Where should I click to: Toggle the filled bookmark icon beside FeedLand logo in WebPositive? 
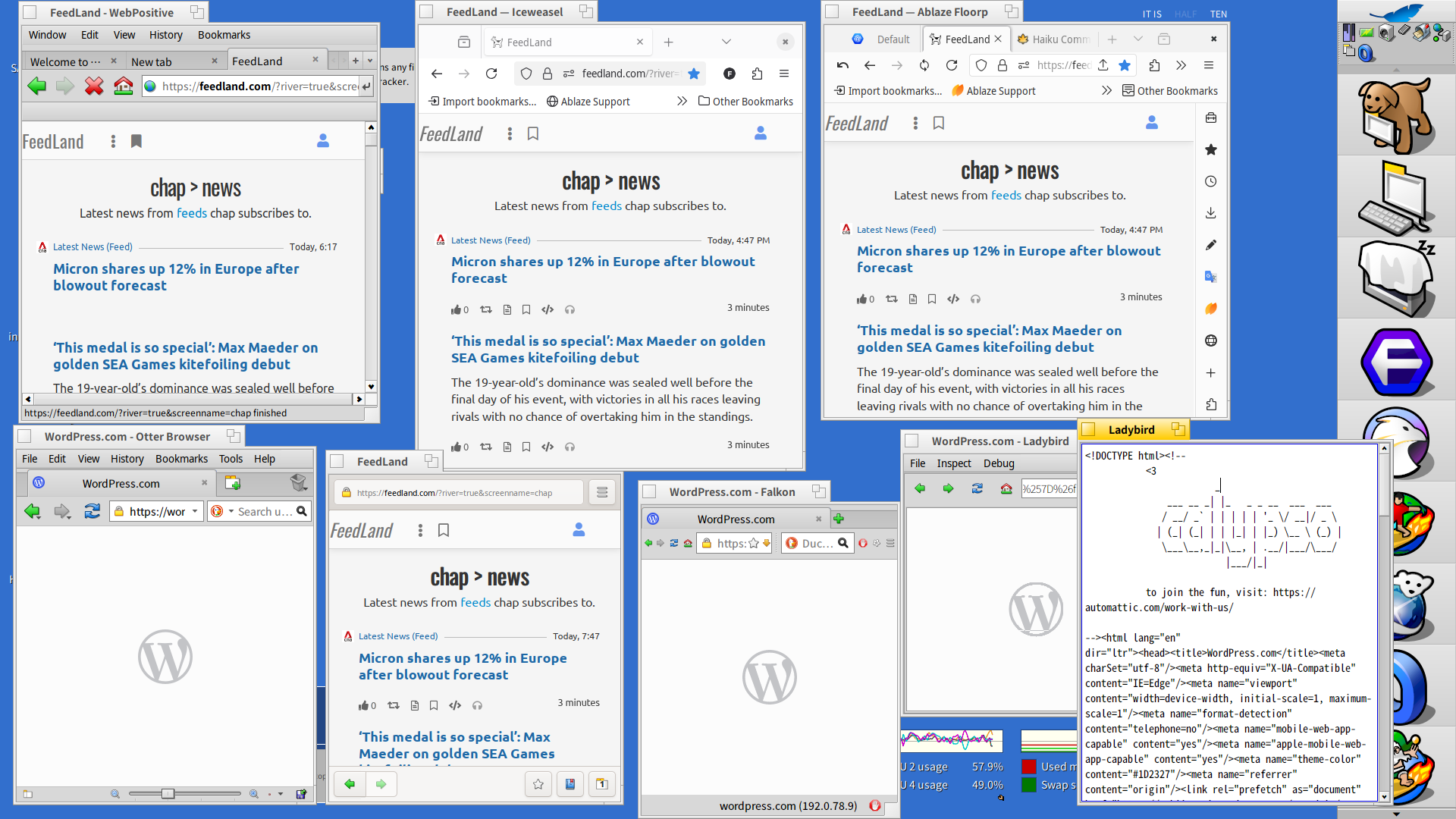point(136,141)
